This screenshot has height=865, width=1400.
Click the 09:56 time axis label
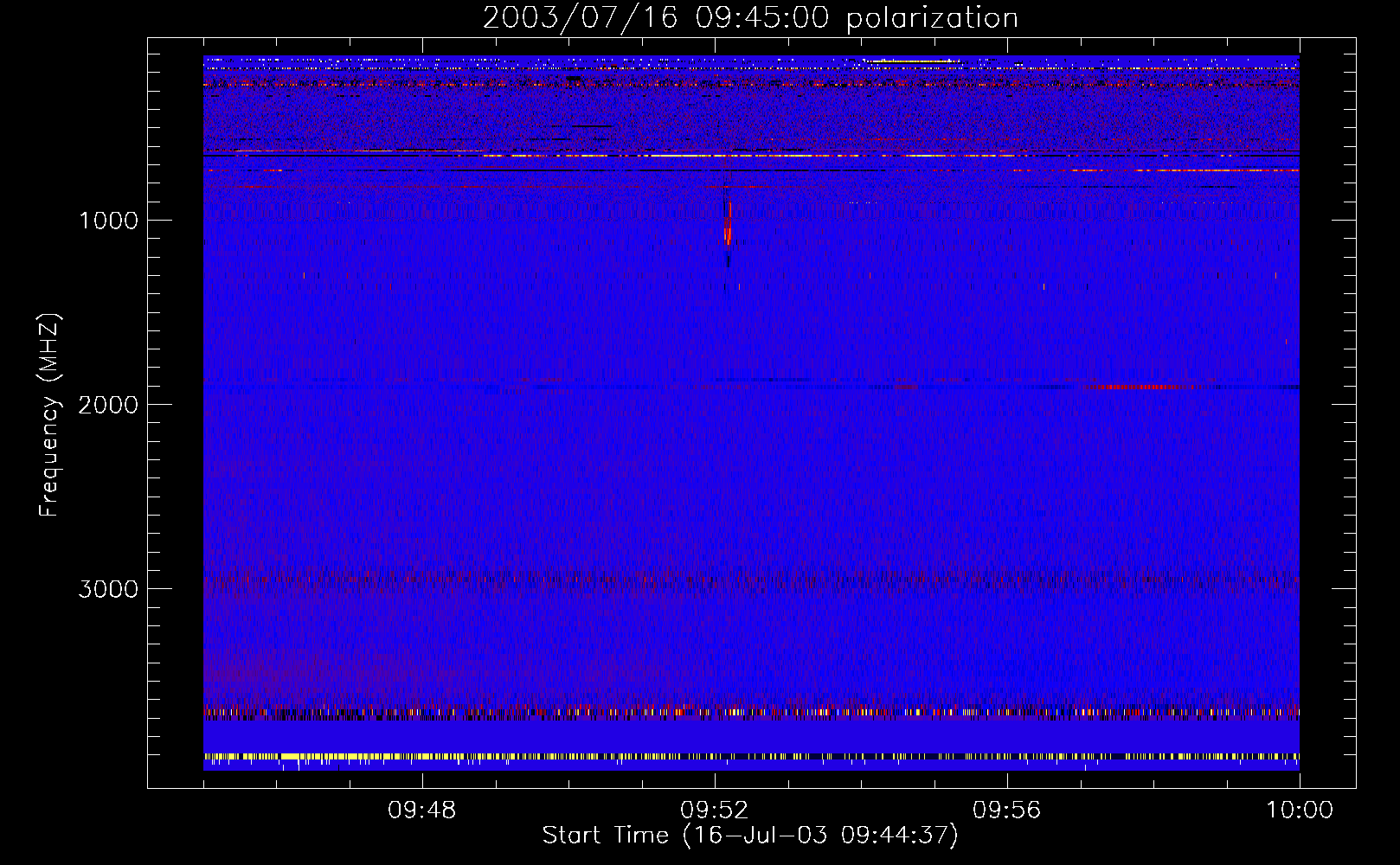click(x=1007, y=811)
